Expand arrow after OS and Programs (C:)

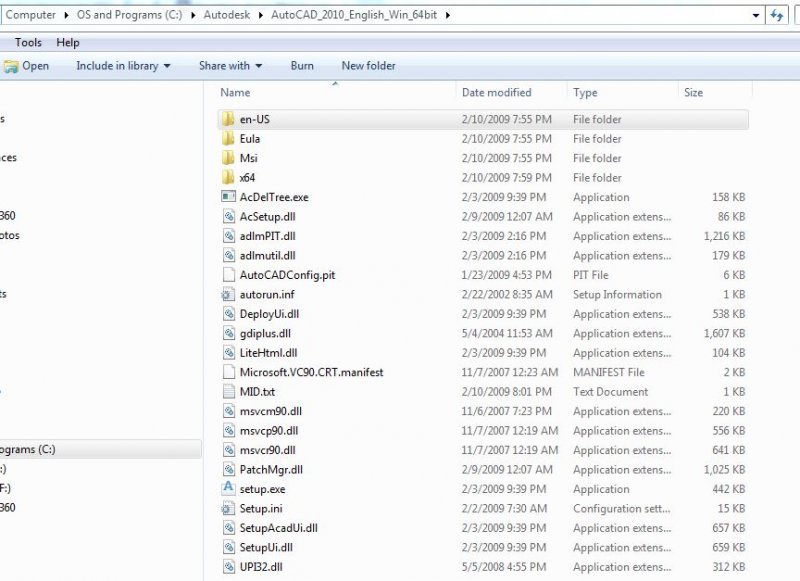pyautogui.click(x=193, y=15)
